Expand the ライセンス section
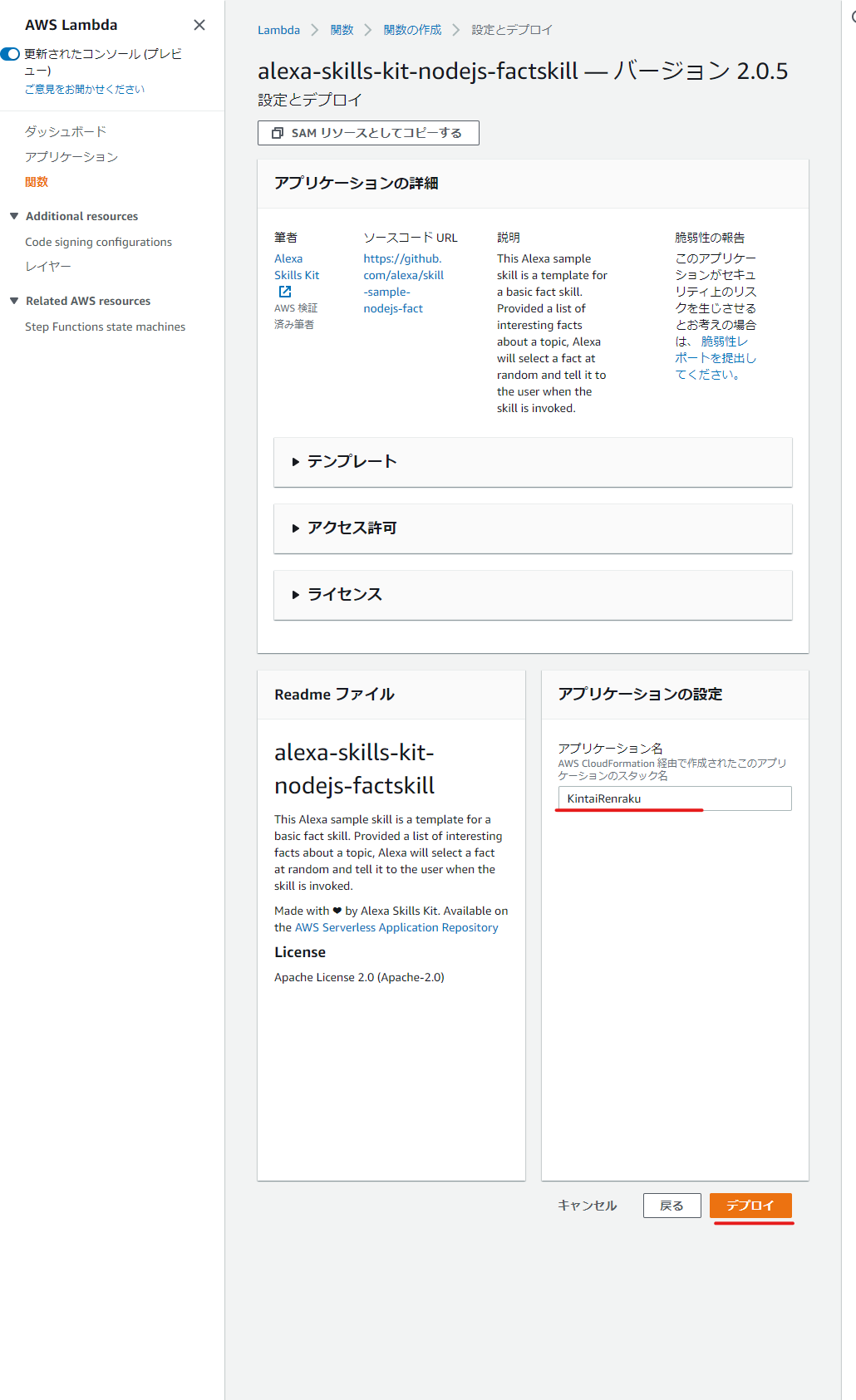The image size is (856, 1400). pyautogui.click(x=533, y=595)
